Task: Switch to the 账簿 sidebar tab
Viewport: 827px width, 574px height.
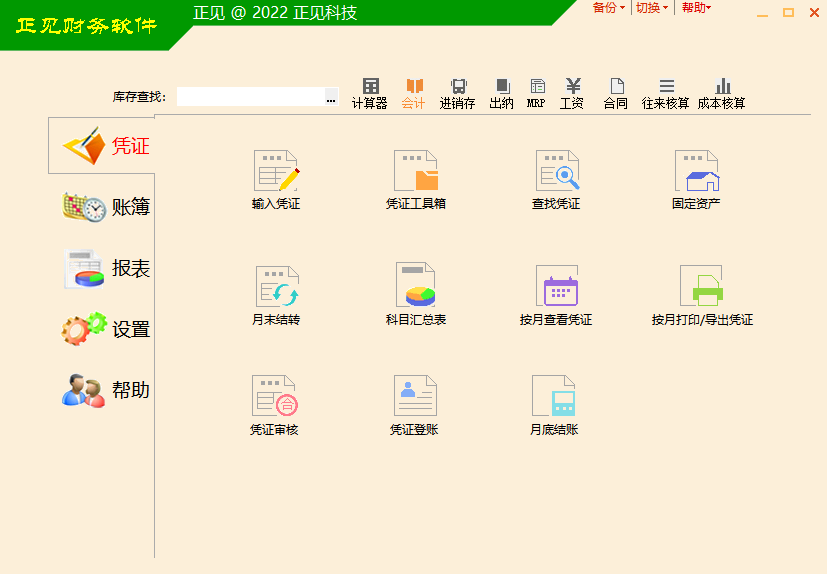Action: [105, 207]
